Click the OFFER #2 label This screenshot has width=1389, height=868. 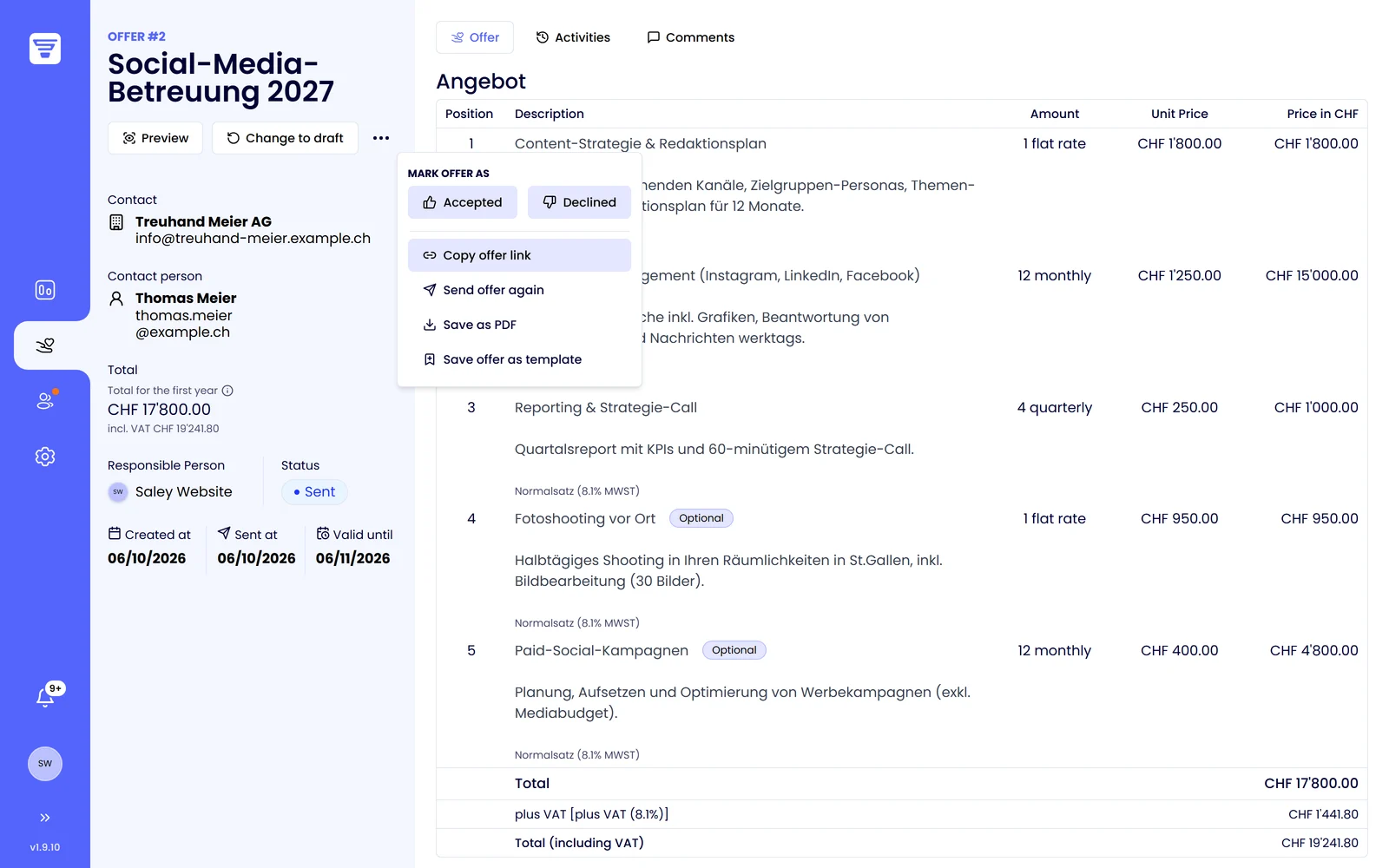[136, 36]
